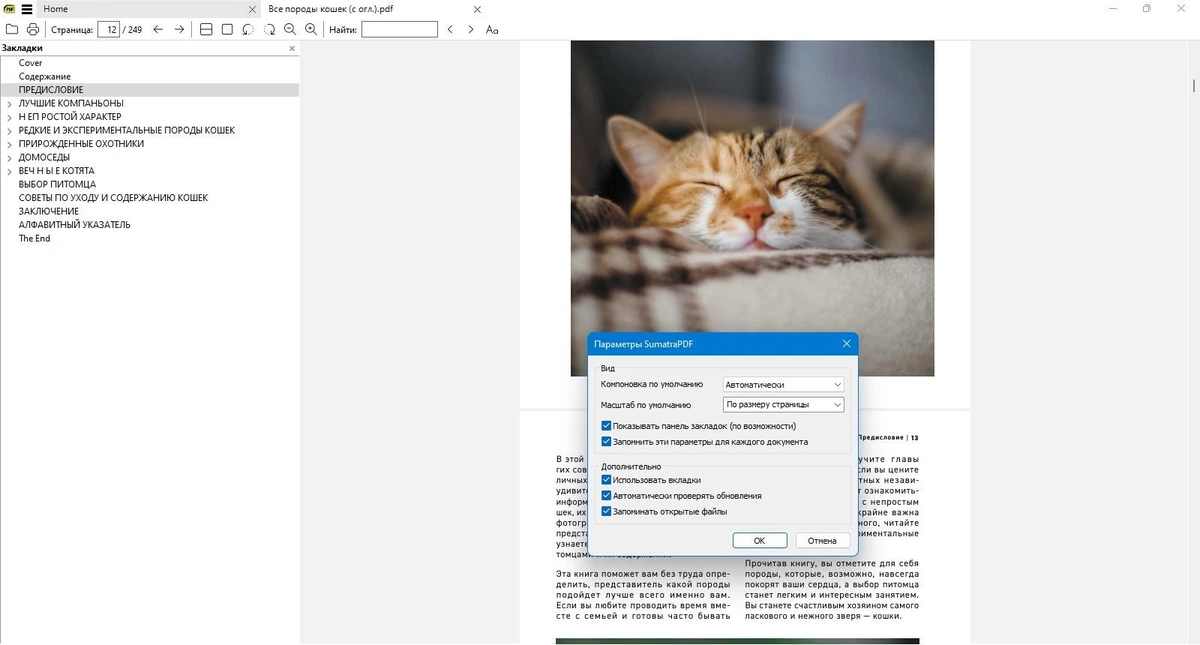The image size is (1200, 645).
Task: Expand ДОМОСЕДЫ bookmark node
Action: [10, 158]
